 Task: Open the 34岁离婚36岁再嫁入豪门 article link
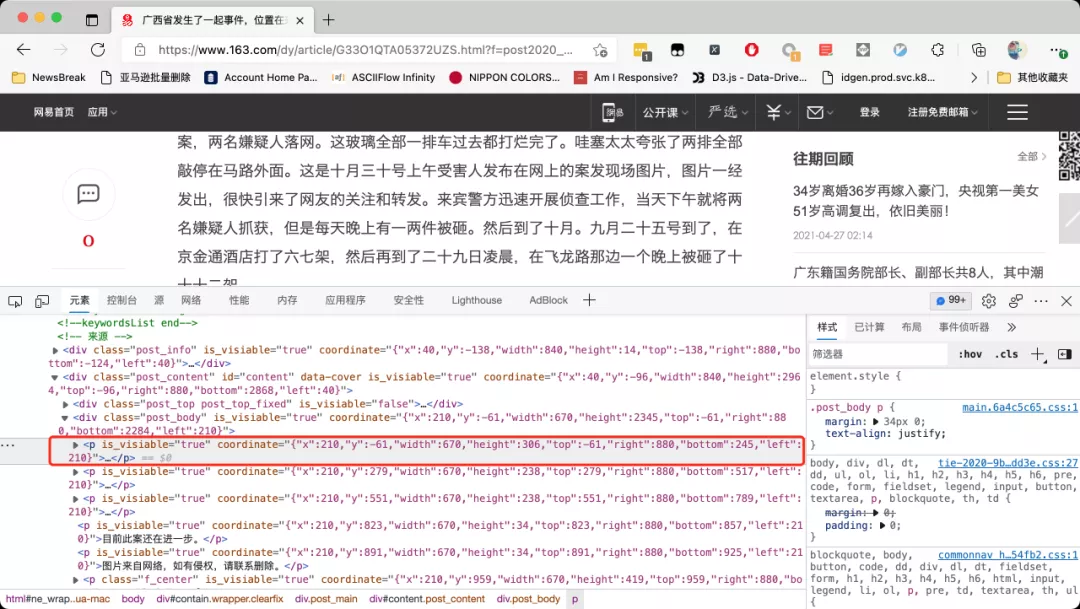click(915, 201)
